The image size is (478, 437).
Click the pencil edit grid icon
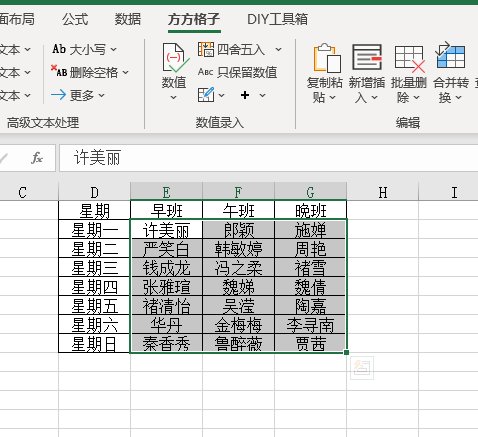coord(206,95)
